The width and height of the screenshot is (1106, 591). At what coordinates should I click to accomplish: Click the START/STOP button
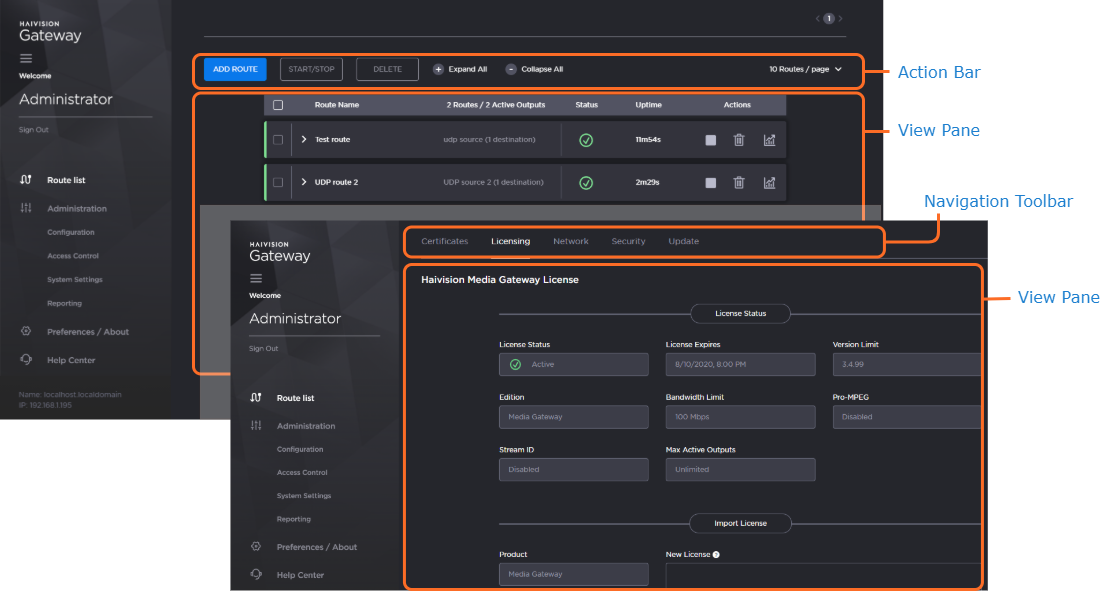[311, 69]
